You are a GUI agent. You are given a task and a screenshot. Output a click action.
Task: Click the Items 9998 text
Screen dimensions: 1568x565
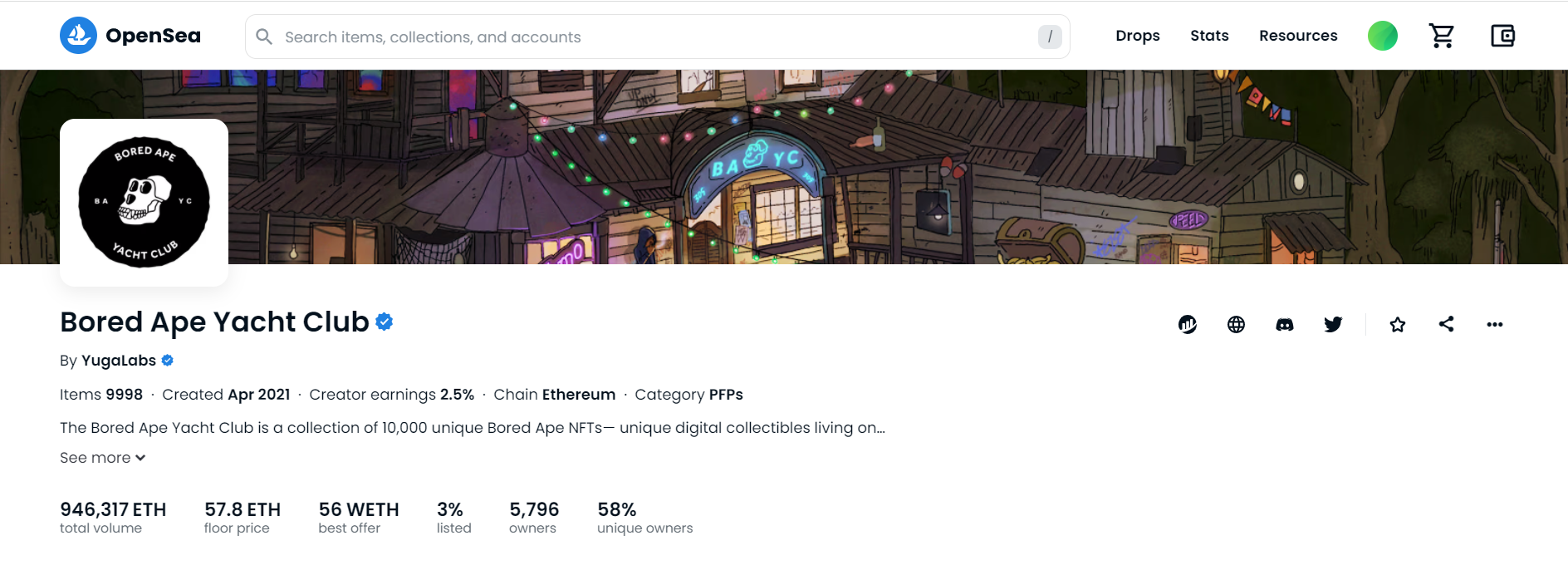coord(101,395)
